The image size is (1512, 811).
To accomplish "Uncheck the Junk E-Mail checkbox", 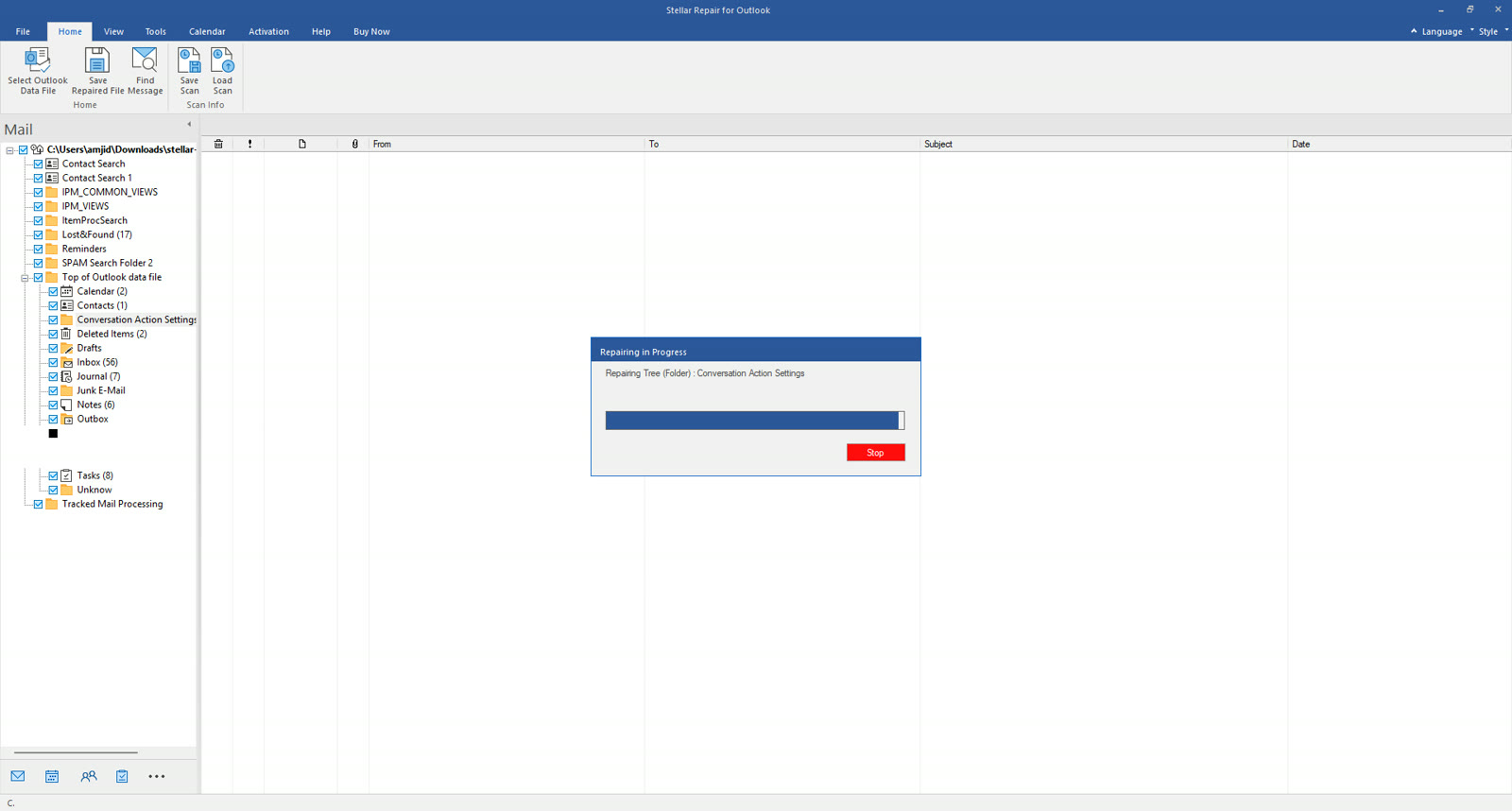I will tap(53, 390).
